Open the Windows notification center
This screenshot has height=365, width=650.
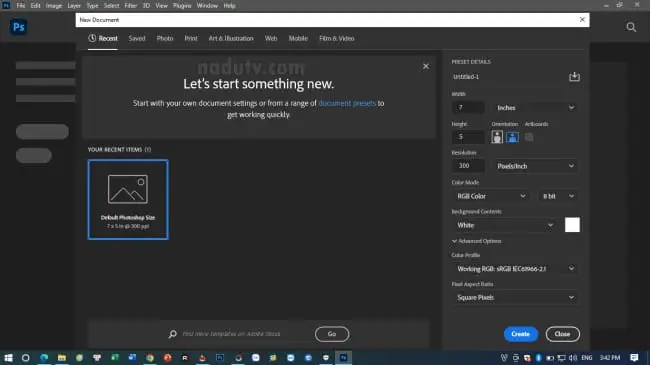coord(634,358)
